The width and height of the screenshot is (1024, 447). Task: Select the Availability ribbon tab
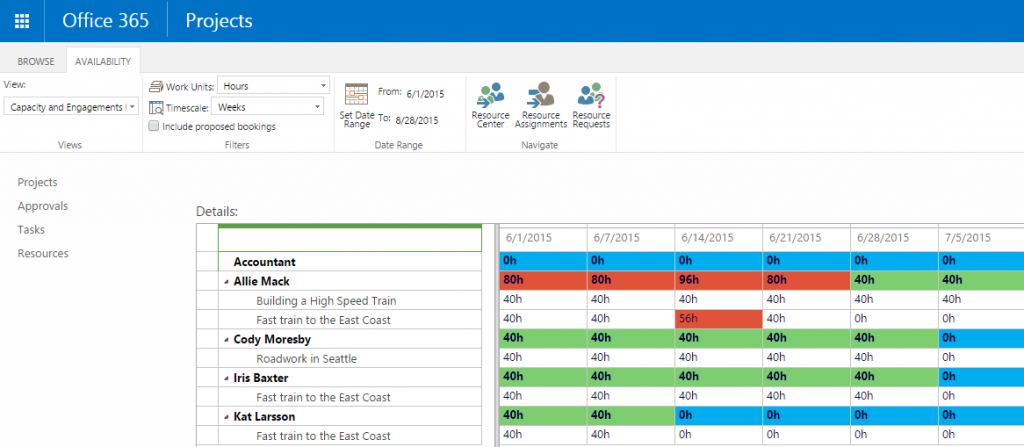click(x=103, y=61)
